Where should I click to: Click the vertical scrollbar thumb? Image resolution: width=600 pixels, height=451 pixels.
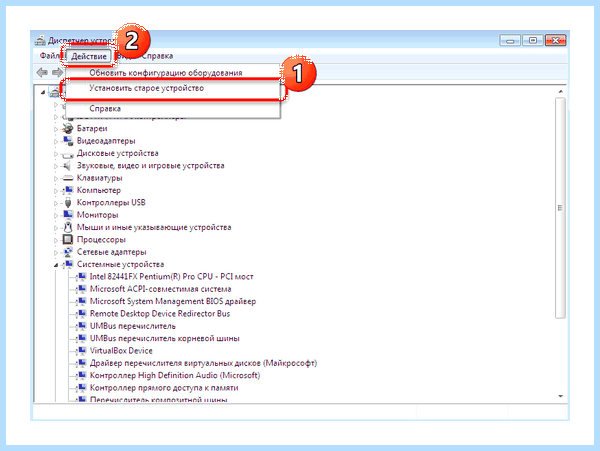click(x=560, y=208)
